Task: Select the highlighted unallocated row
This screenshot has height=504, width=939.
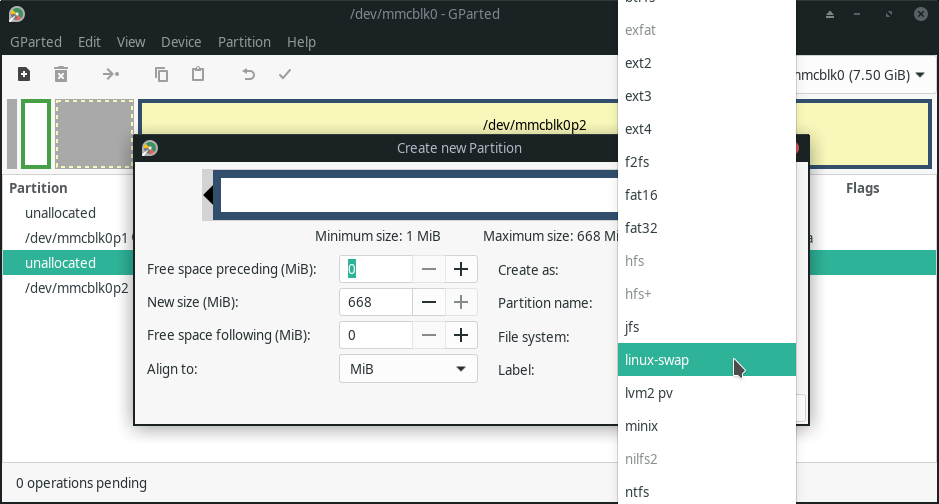Action: 68,263
